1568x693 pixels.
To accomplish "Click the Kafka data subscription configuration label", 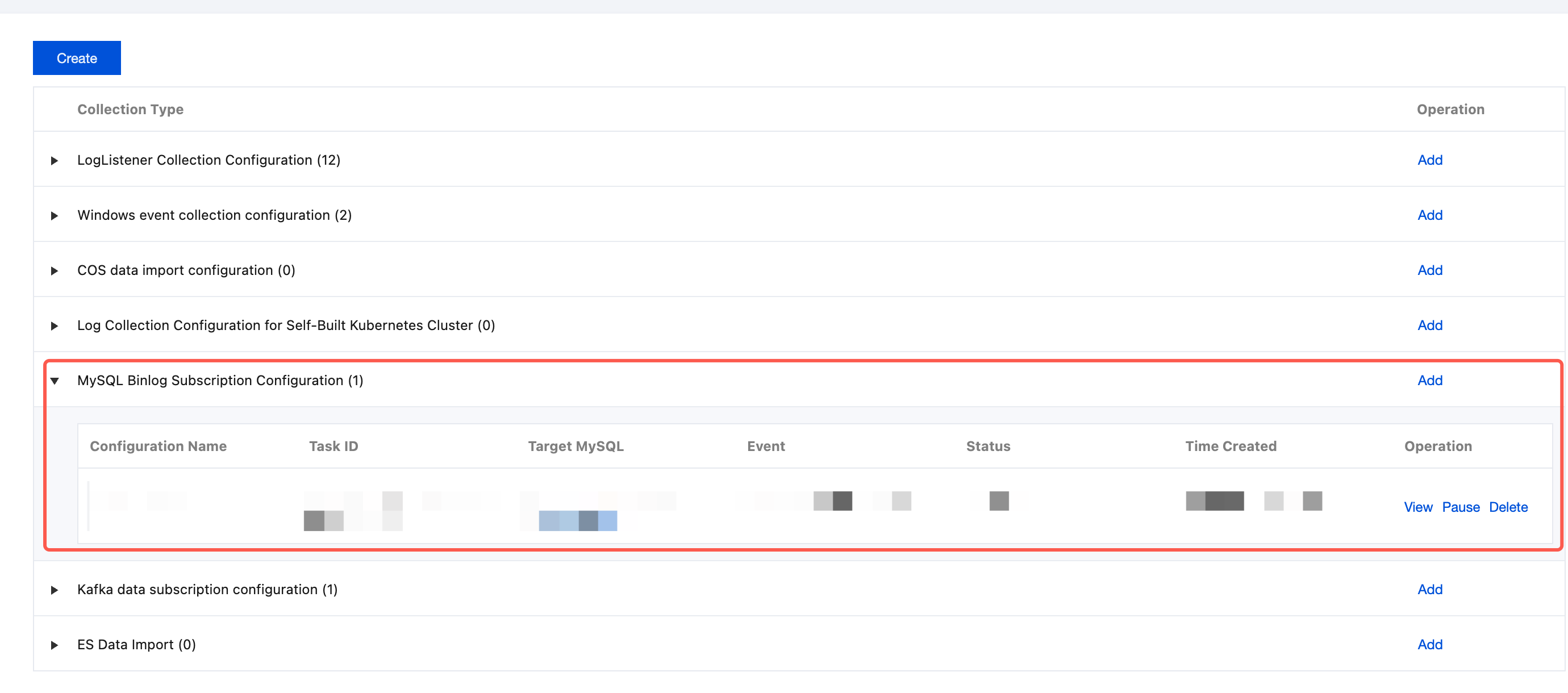I will pyautogui.click(x=207, y=589).
